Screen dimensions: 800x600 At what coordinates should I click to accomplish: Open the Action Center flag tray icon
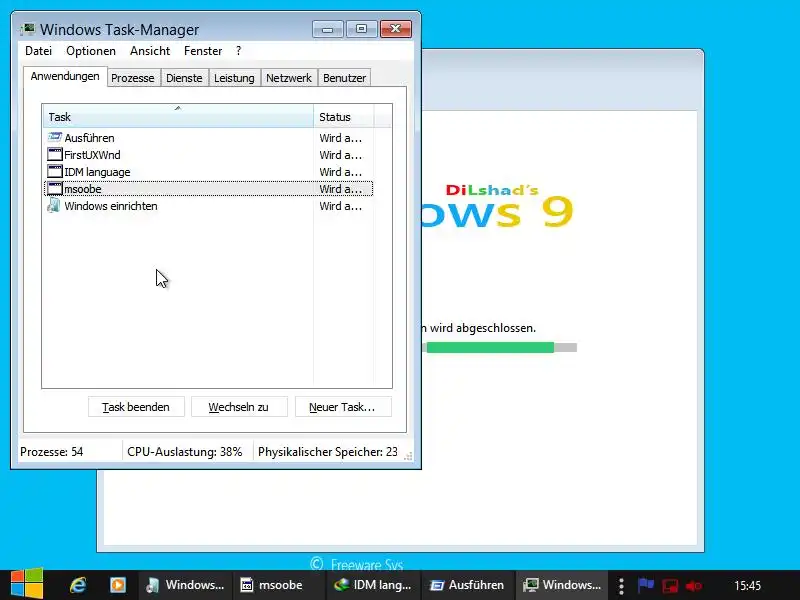point(645,585)
